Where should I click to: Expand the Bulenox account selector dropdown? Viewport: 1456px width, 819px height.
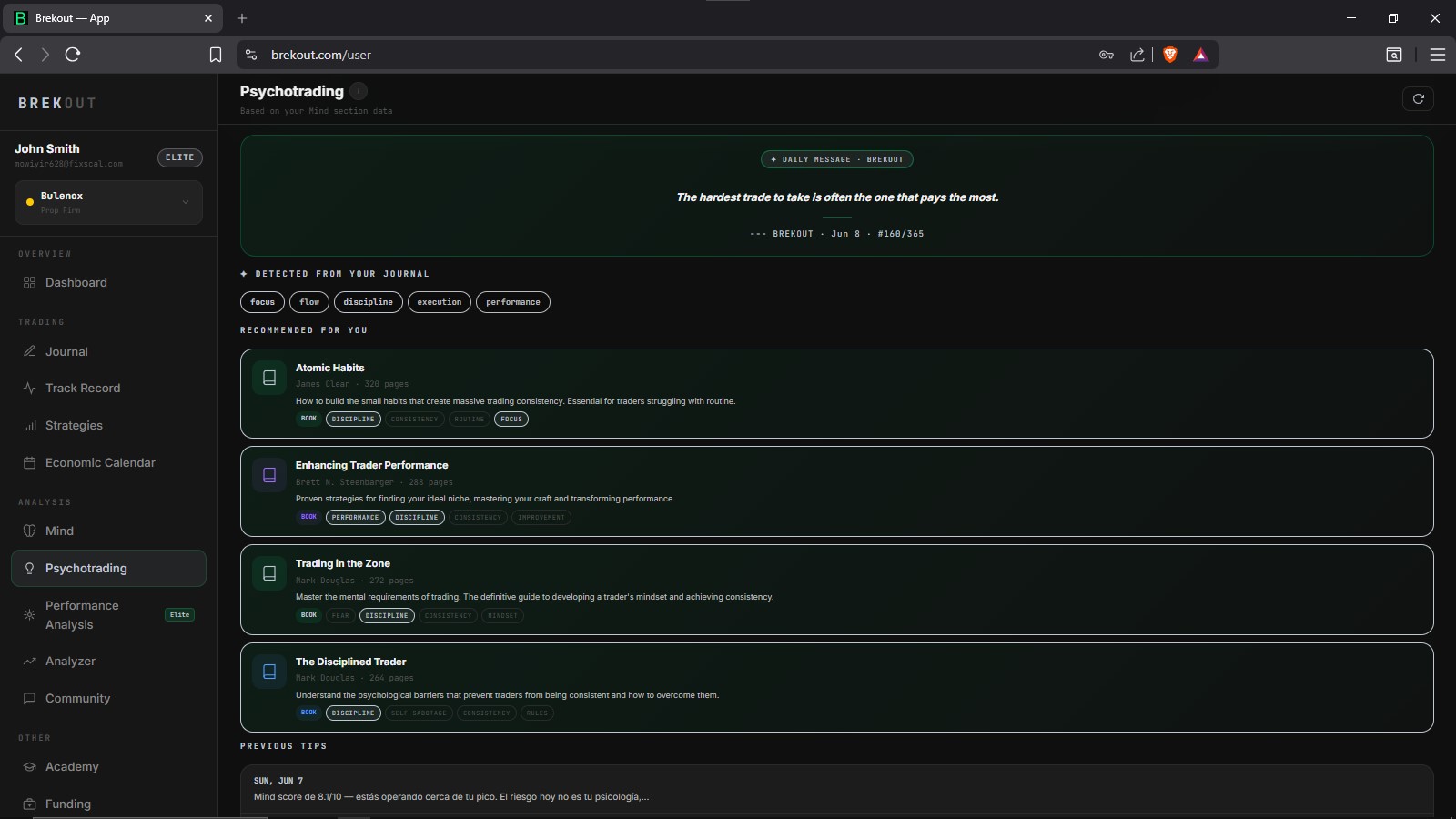[108, 202]
